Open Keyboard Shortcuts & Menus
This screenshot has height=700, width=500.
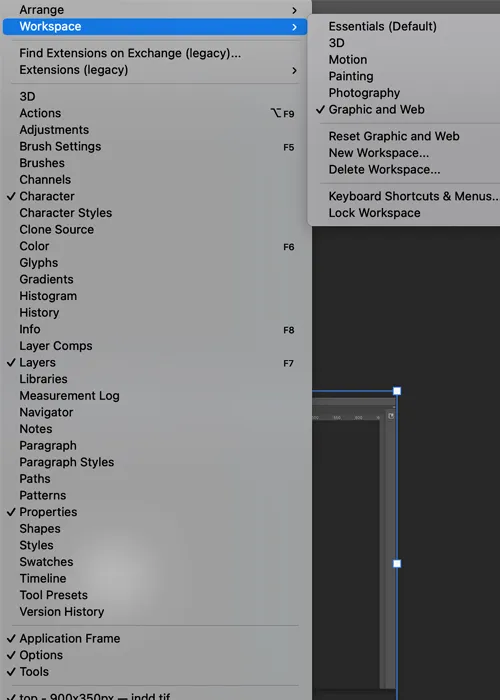414,196
